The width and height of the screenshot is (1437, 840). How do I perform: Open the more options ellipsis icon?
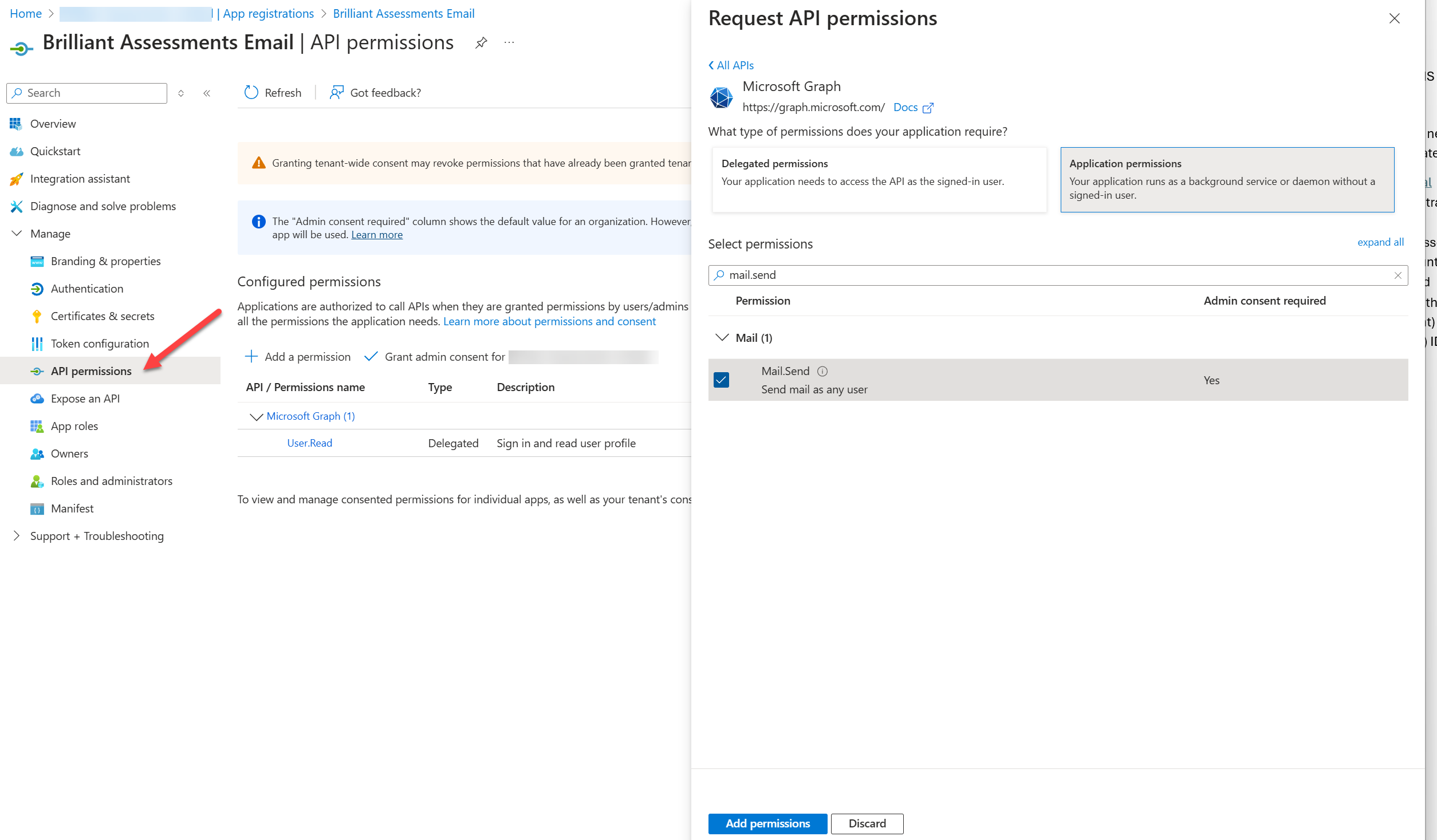[509, 43]
